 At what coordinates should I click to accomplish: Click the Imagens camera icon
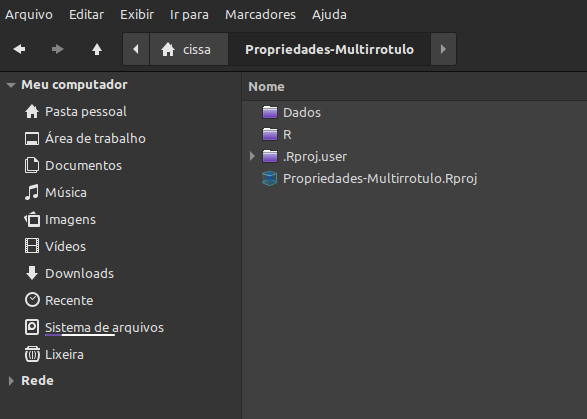pos(32,219)
